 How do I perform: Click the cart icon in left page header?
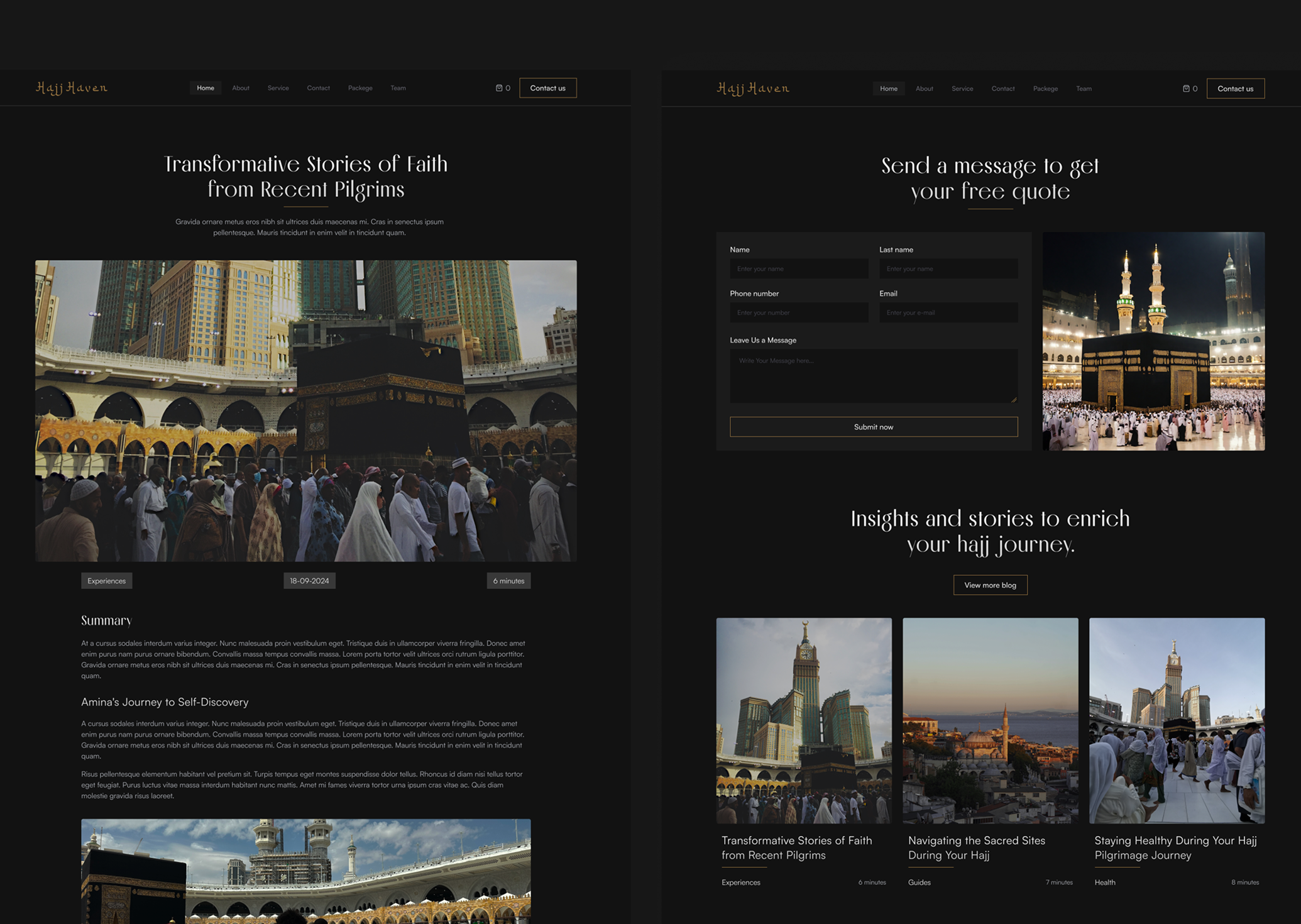pyautogui.click(x=499, y=88)
